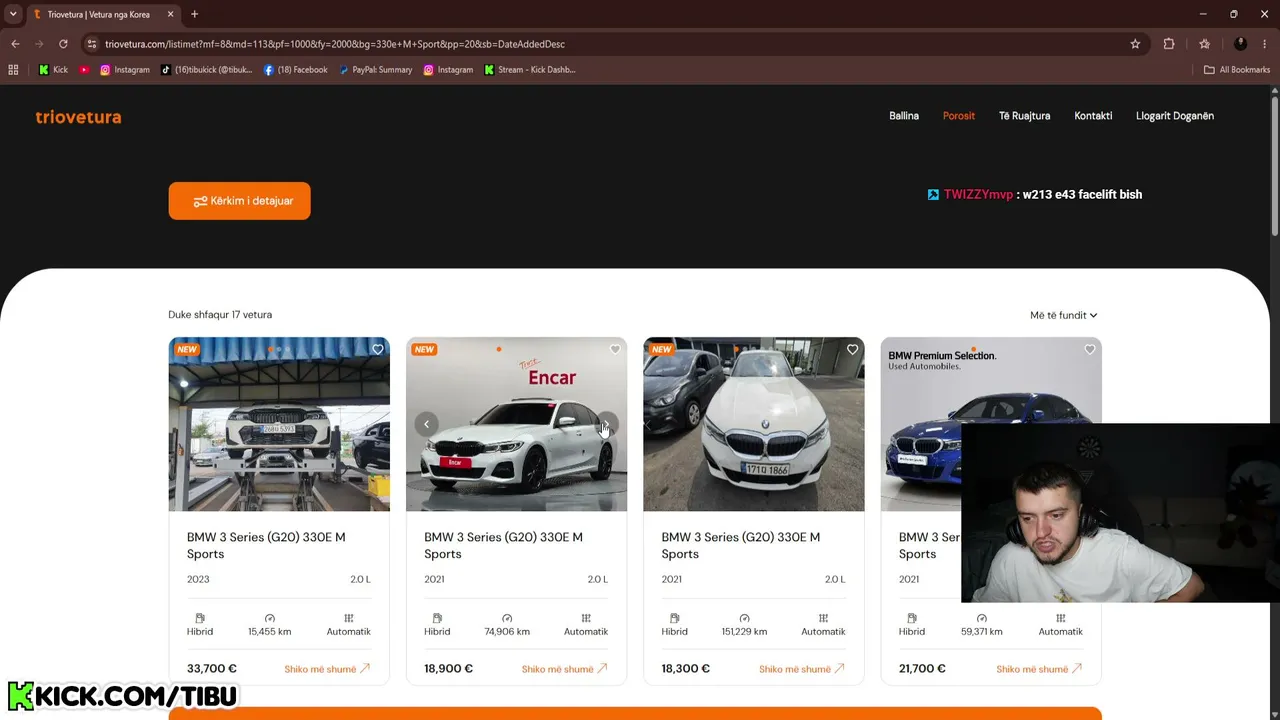Open the Kërkim i detajuar filter button
Image resolution: width=1280 pixels, height=720 pixels.
(x=239, y=201)
